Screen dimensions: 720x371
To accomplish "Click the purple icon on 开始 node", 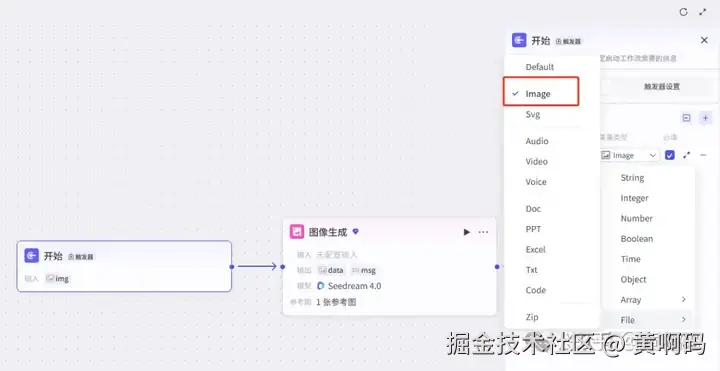I will [x=32, y=256].
